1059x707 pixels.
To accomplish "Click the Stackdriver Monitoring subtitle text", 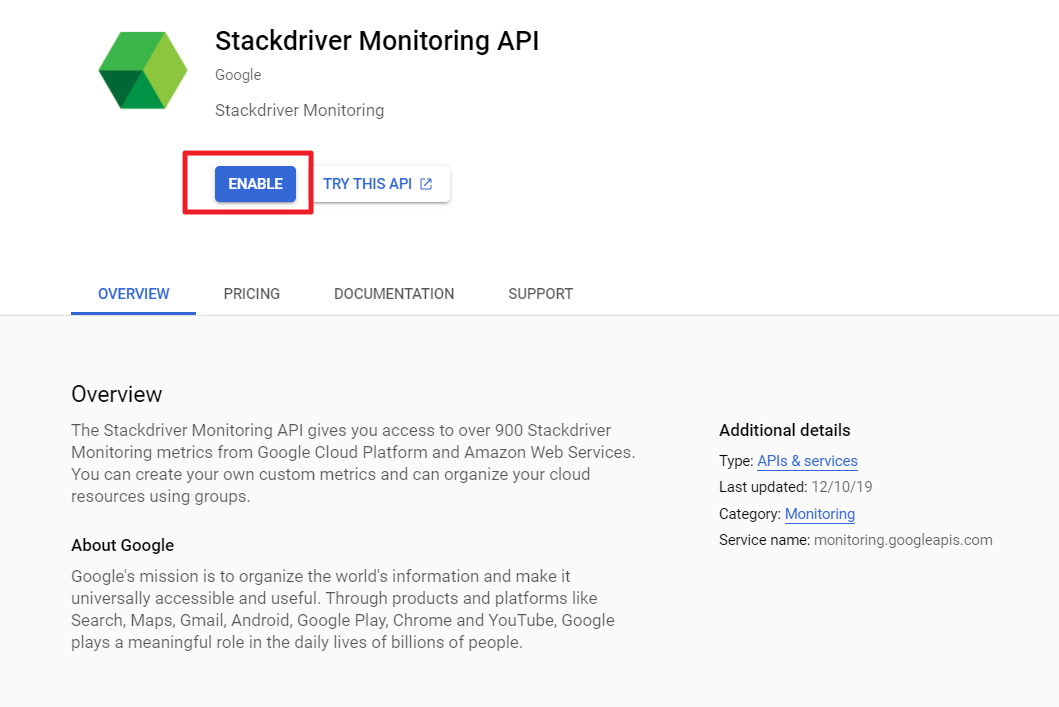I will [299, 110].
